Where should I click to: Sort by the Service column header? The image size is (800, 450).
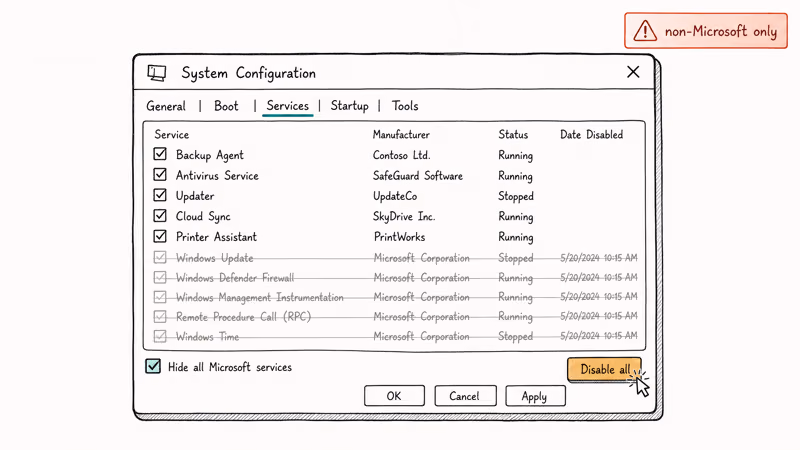172,135
